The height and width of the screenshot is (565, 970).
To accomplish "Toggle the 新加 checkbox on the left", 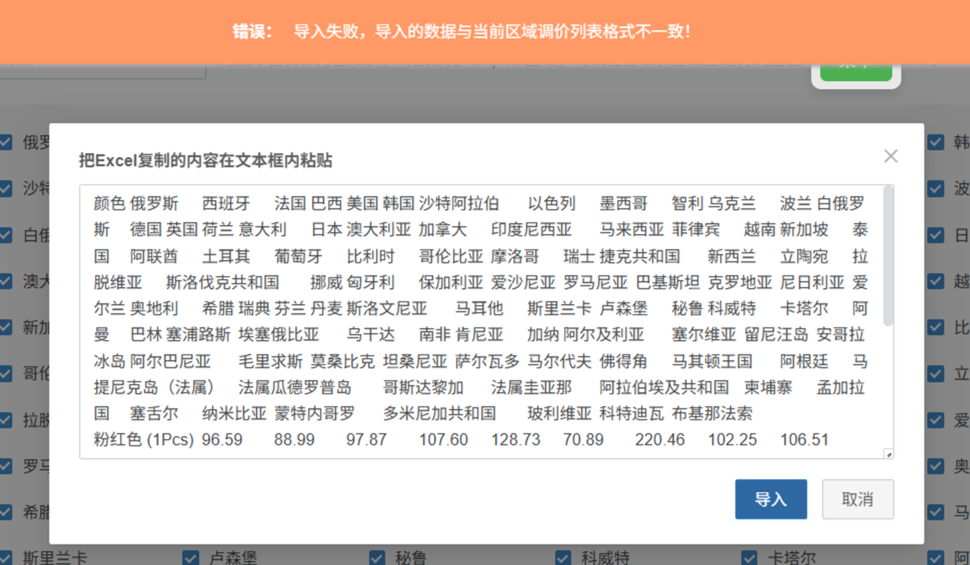I will click(x=6, y=327).
